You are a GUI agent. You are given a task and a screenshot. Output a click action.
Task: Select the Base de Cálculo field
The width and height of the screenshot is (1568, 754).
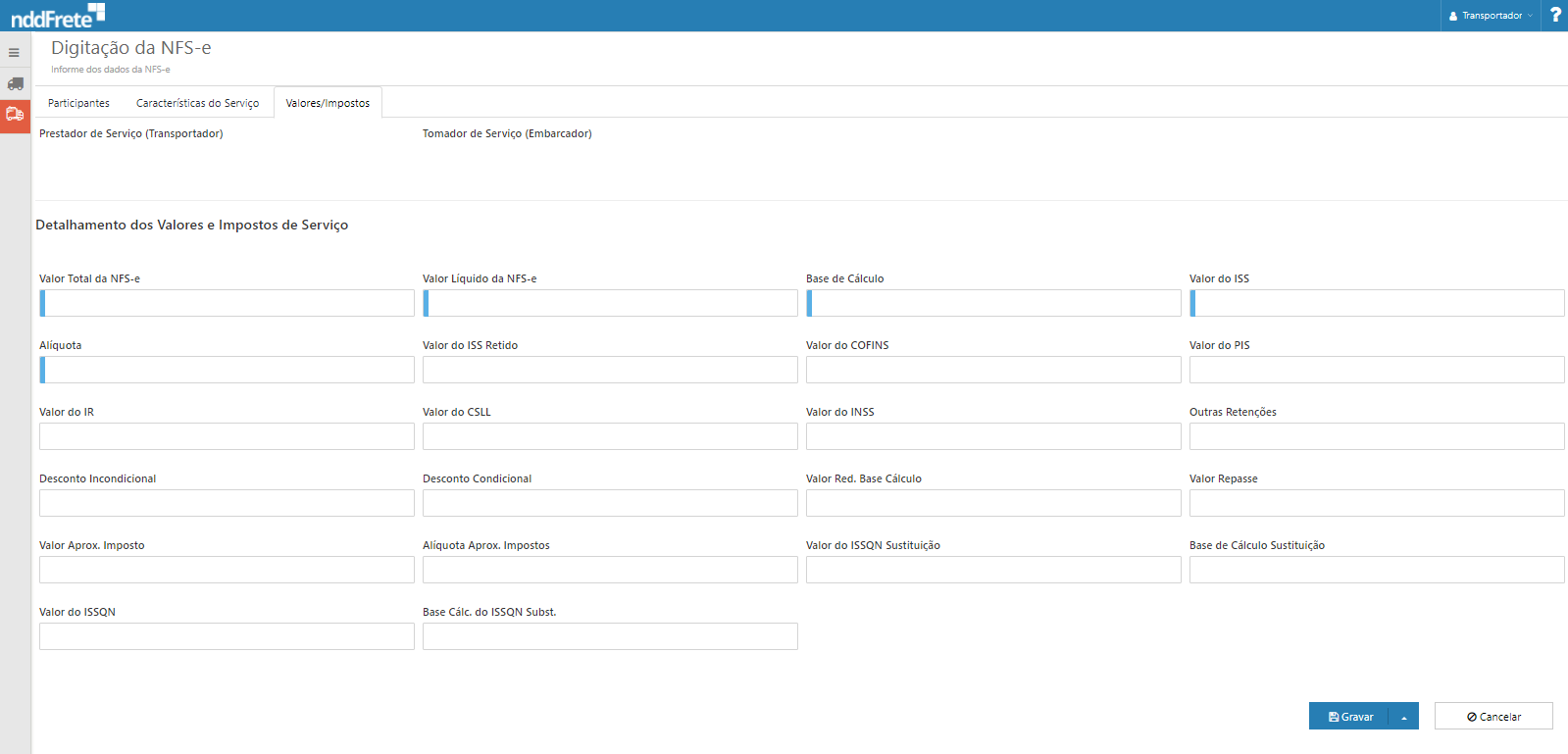pyautogui.click(x=994, y=303)
